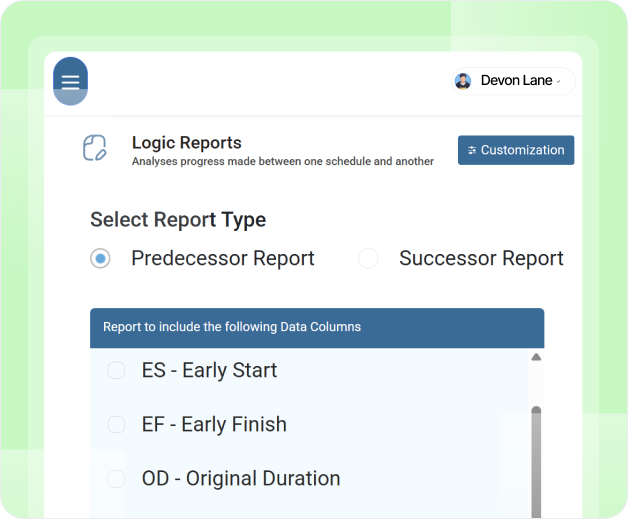The image size is (628, 519).
Task: Click the Logic Reports title
Action: [187, 143]
